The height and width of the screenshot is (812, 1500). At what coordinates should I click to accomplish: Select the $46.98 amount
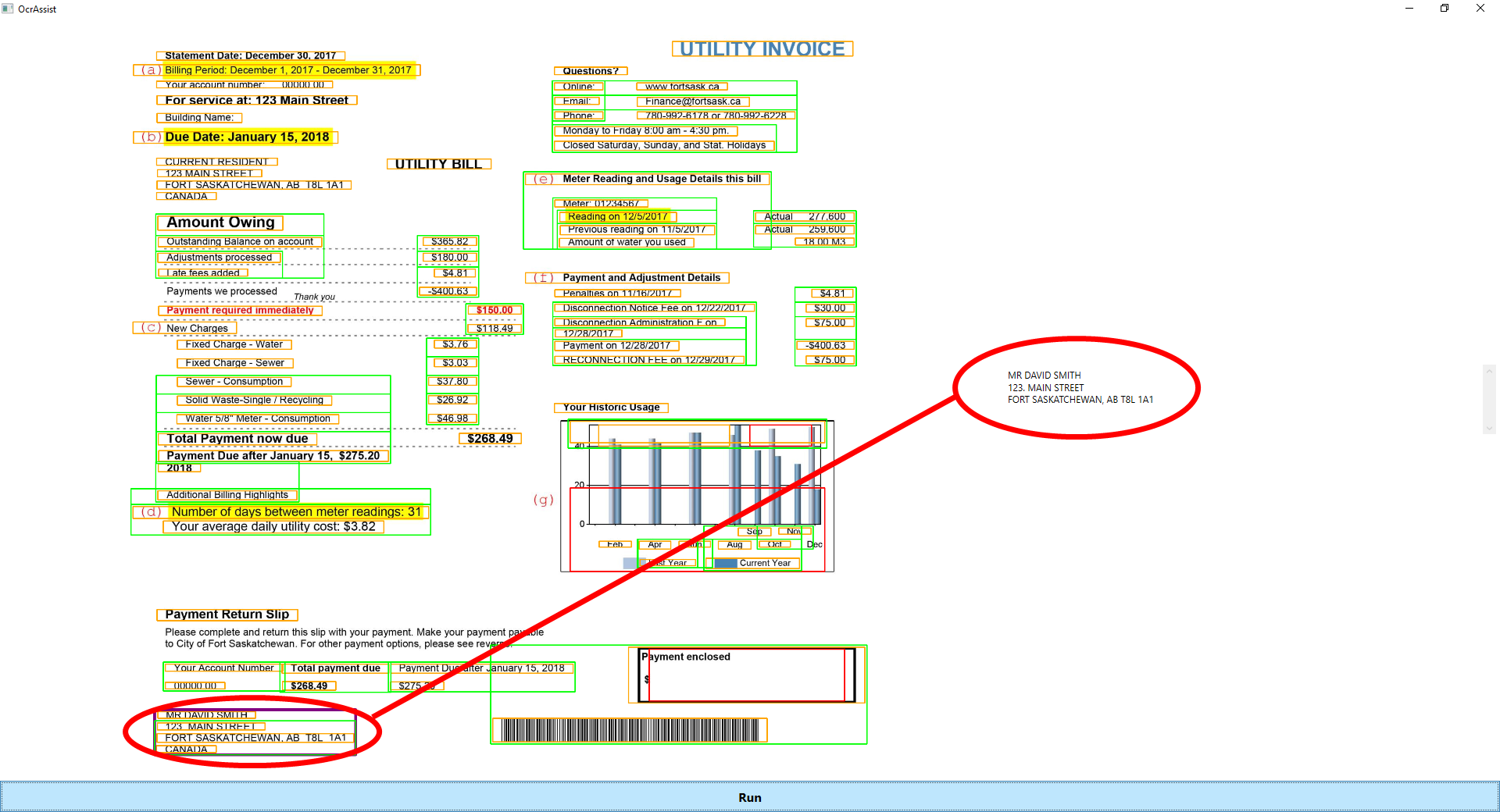(452, 418)
